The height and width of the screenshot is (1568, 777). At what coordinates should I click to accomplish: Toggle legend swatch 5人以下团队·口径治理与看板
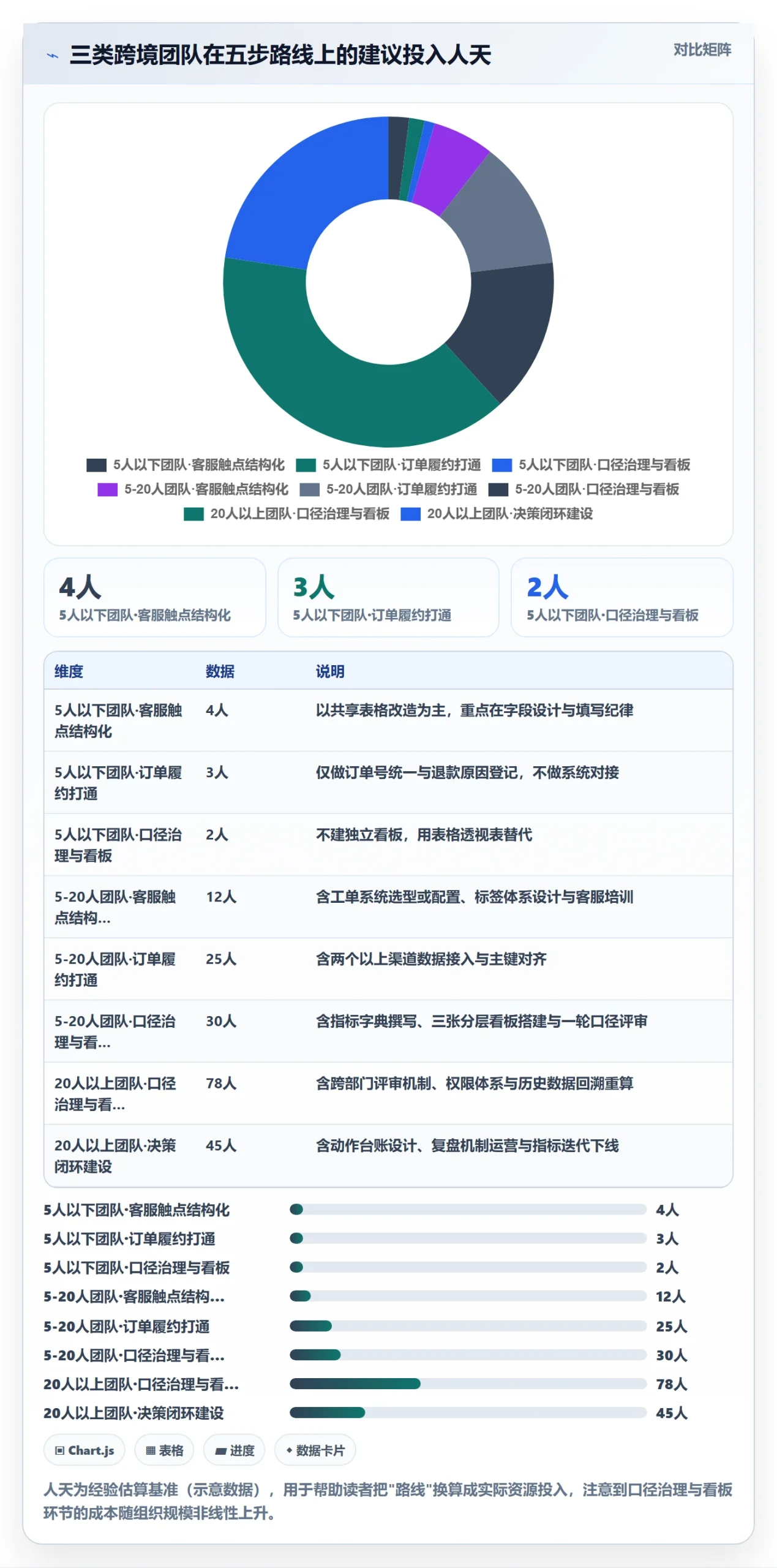pos(501,465)
